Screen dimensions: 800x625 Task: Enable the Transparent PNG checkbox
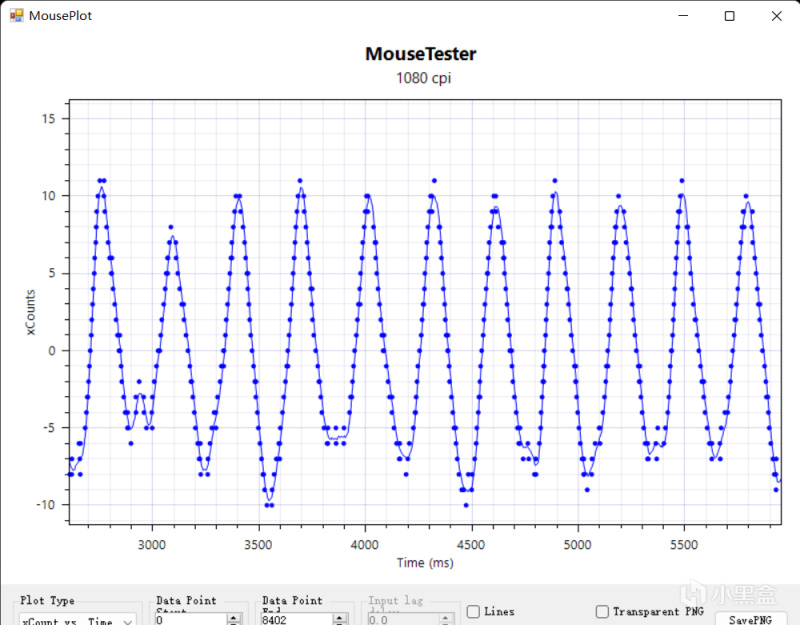(x=602, y=611)
